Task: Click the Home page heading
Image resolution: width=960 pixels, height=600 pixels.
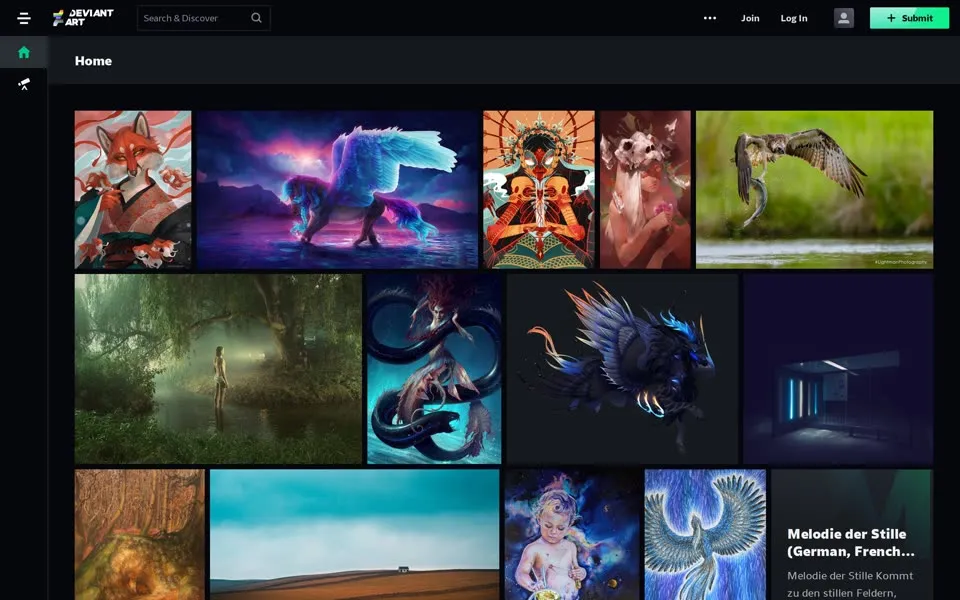Action: 93,61
